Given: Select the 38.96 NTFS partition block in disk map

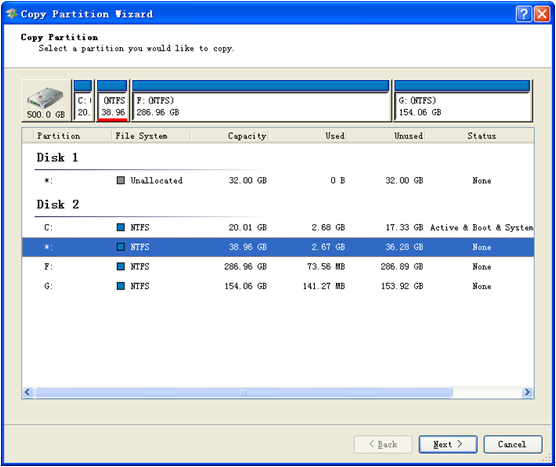Looking at the screenshot, I should point(112,101).
